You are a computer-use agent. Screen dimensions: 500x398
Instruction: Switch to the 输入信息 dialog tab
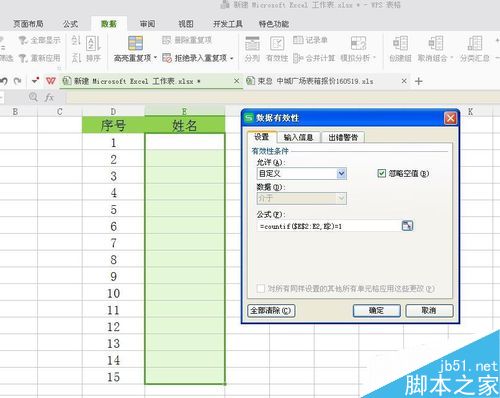(298, 137)
